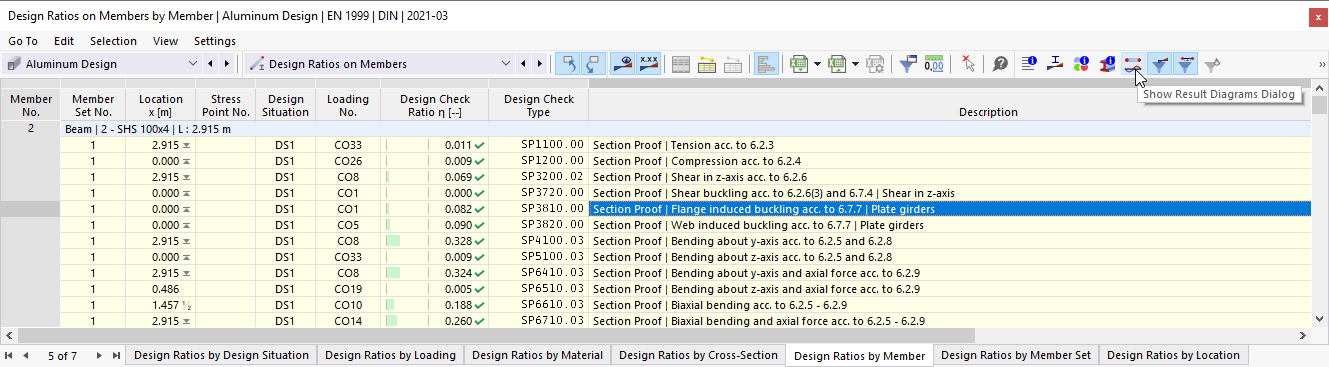The width and height of the screenshot is (1329, 367).
Task: Toggle the x.xx values display icon
Action: (649, 64)
